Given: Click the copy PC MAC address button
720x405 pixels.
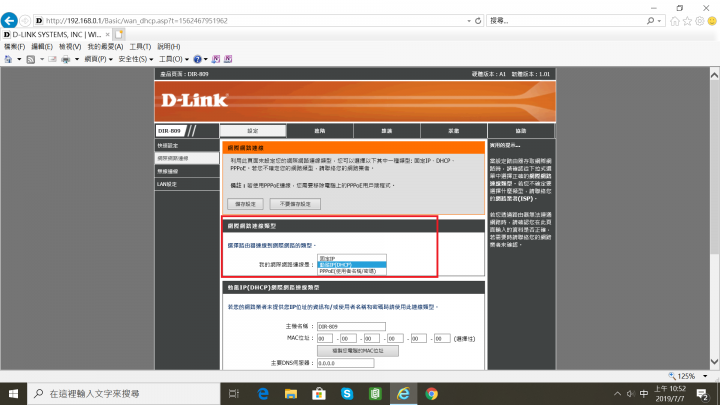Looking at the screenshot, I should point(358,351).
